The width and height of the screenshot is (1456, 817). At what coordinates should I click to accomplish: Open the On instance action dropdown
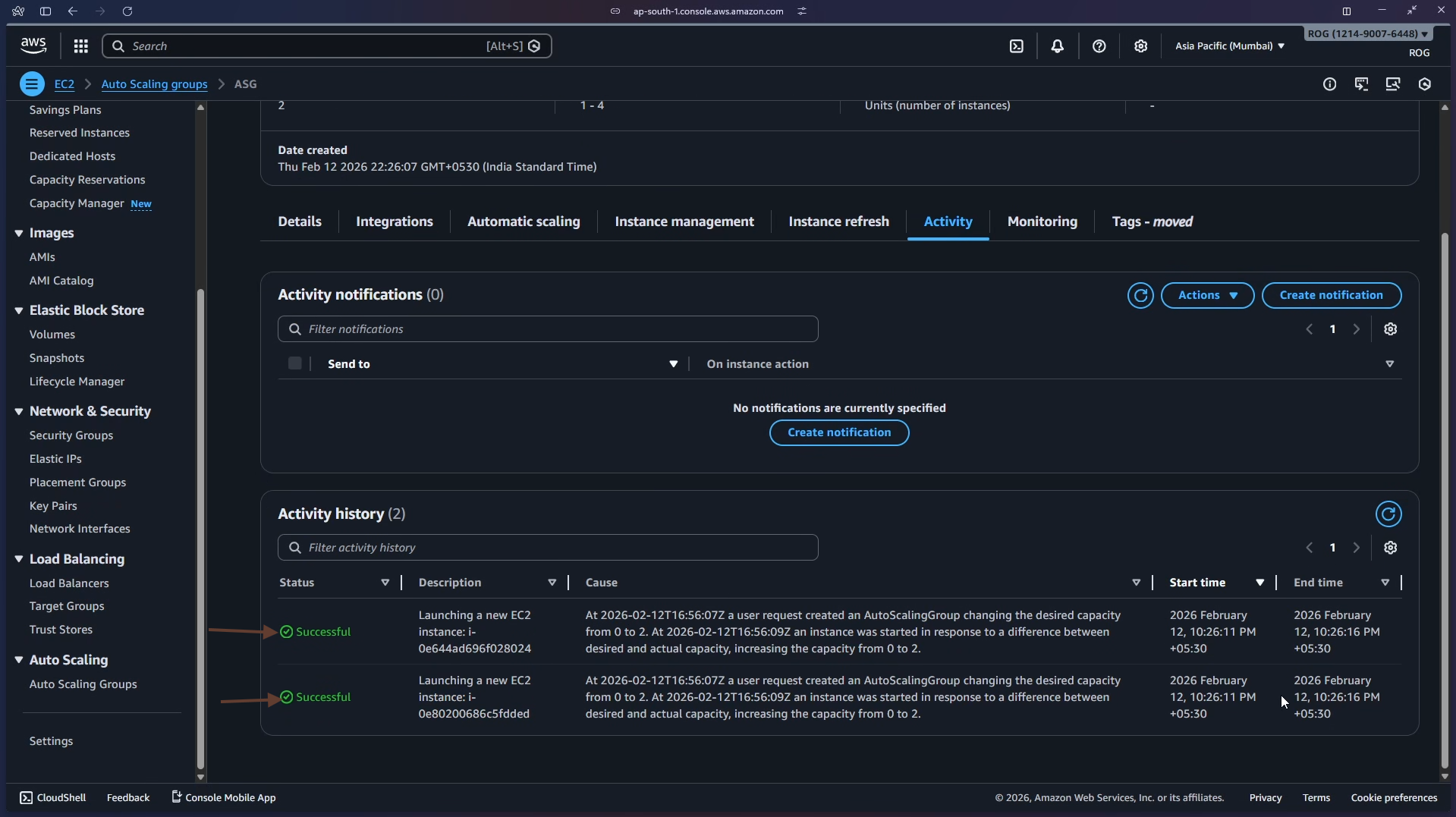(1391, 364)
